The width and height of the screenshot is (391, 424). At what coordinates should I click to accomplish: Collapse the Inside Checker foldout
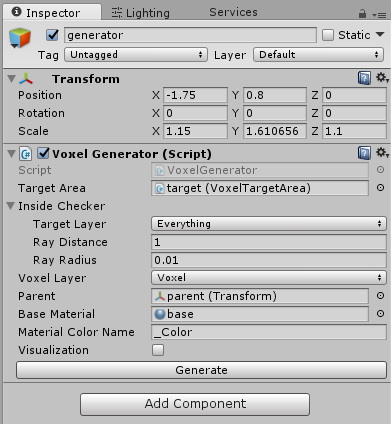pyautogui.click(x=11, y=206)
